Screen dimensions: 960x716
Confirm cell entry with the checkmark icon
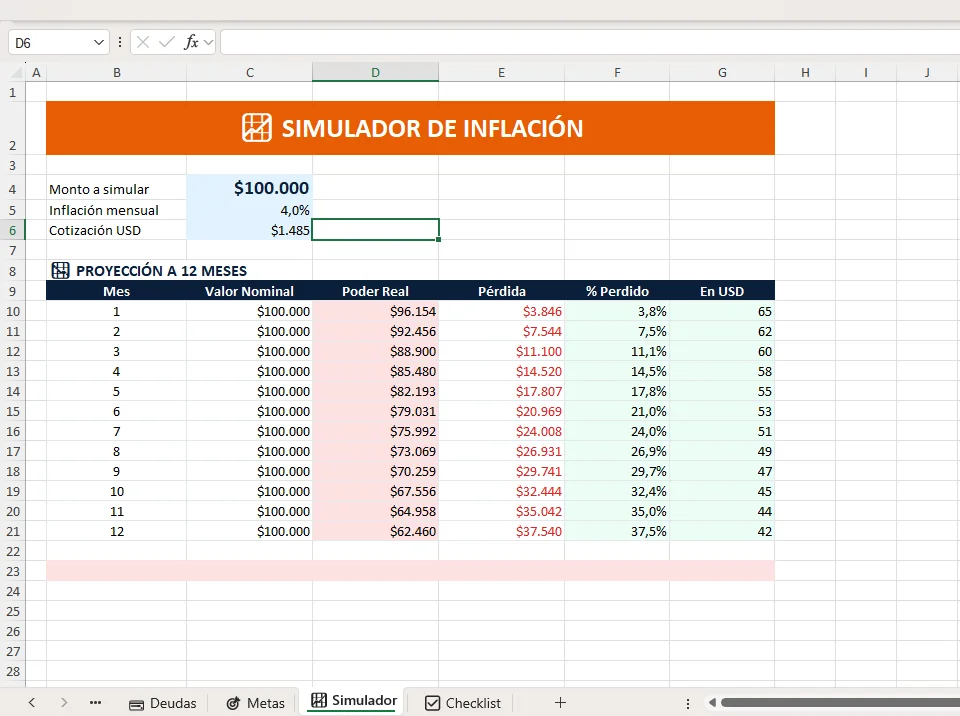point(164,42)
